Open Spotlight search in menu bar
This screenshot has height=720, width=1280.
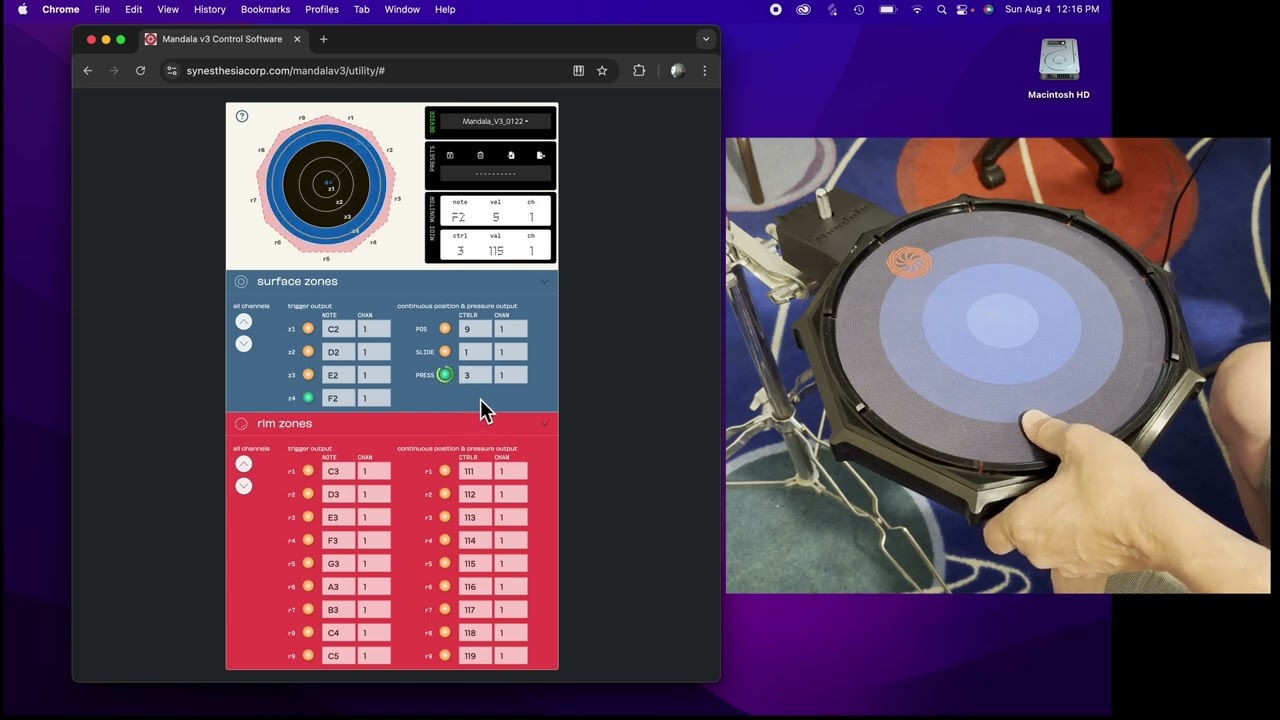[941, 9]
